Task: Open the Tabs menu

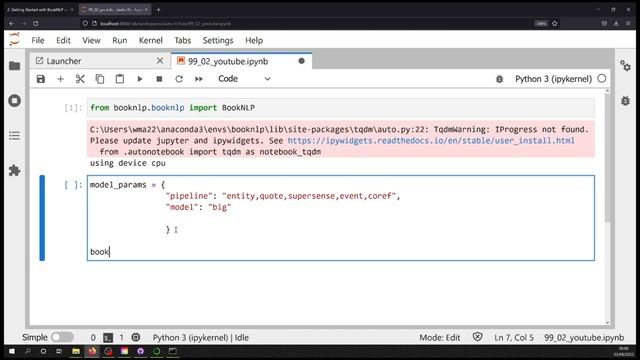Action: point(182,40)
